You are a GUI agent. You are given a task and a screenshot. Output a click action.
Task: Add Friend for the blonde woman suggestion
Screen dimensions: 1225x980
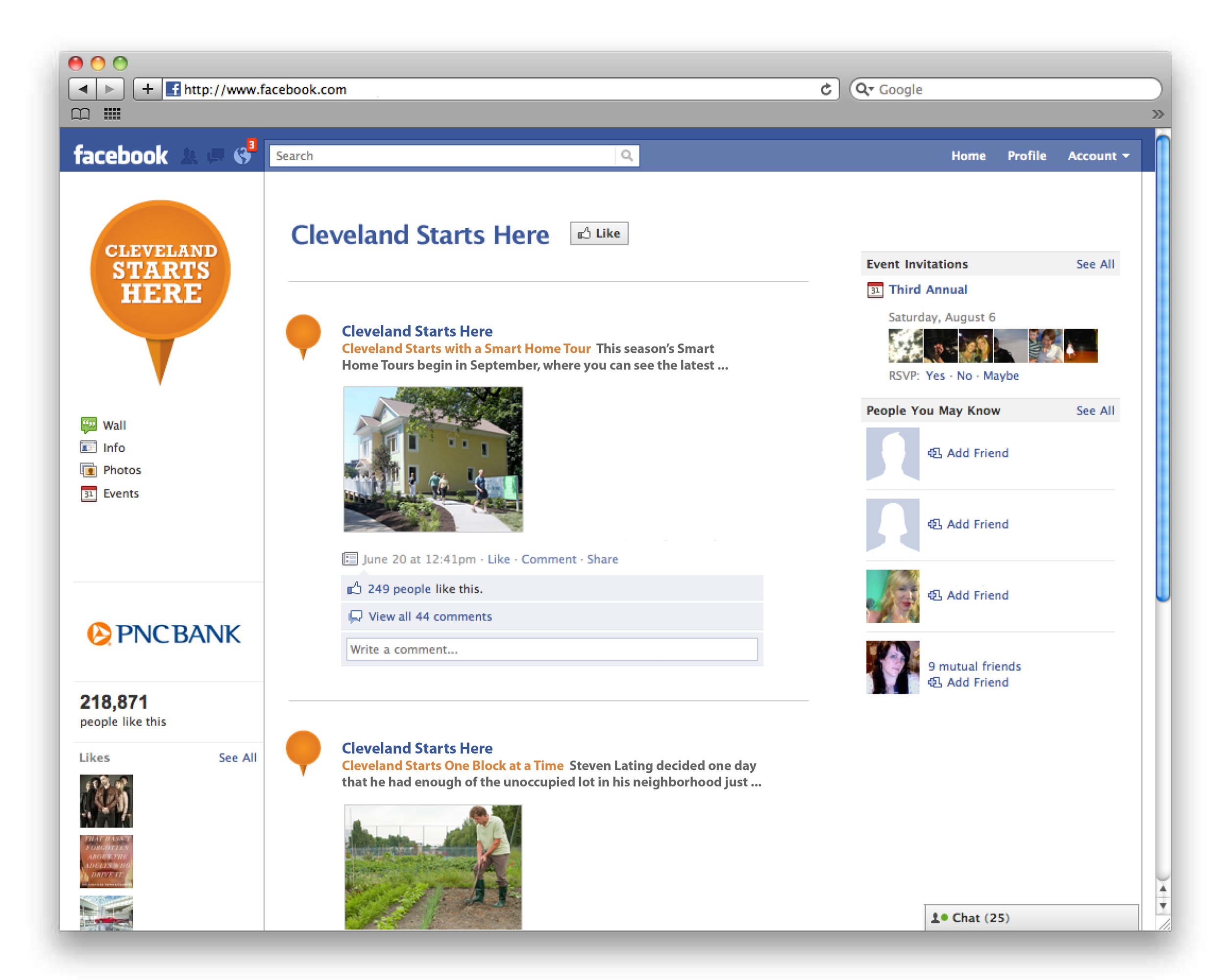(x=968, y=595)
